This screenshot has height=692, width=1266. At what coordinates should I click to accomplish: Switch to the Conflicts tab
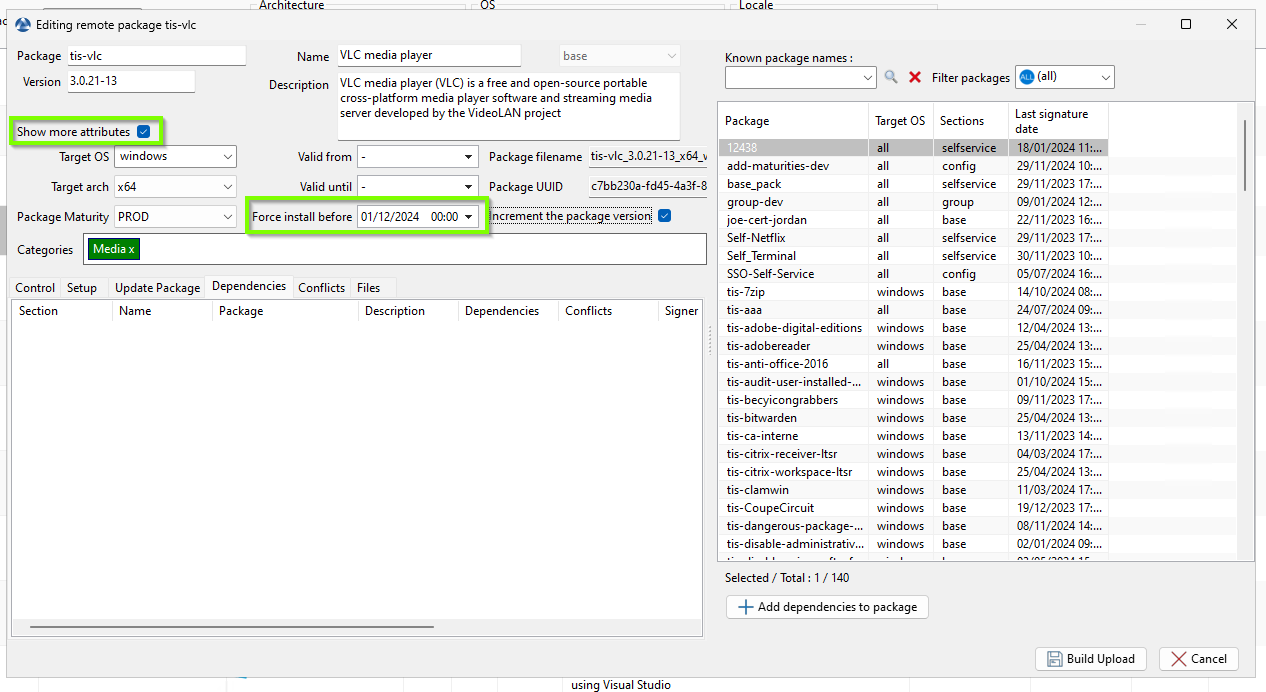click(321, 288)
